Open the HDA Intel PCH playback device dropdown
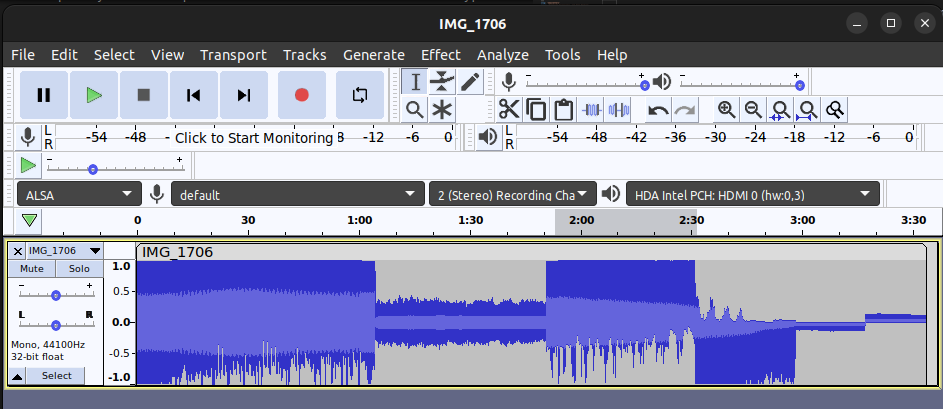The height and width of the screenshot is (409, 943). (x=753, y=194)
